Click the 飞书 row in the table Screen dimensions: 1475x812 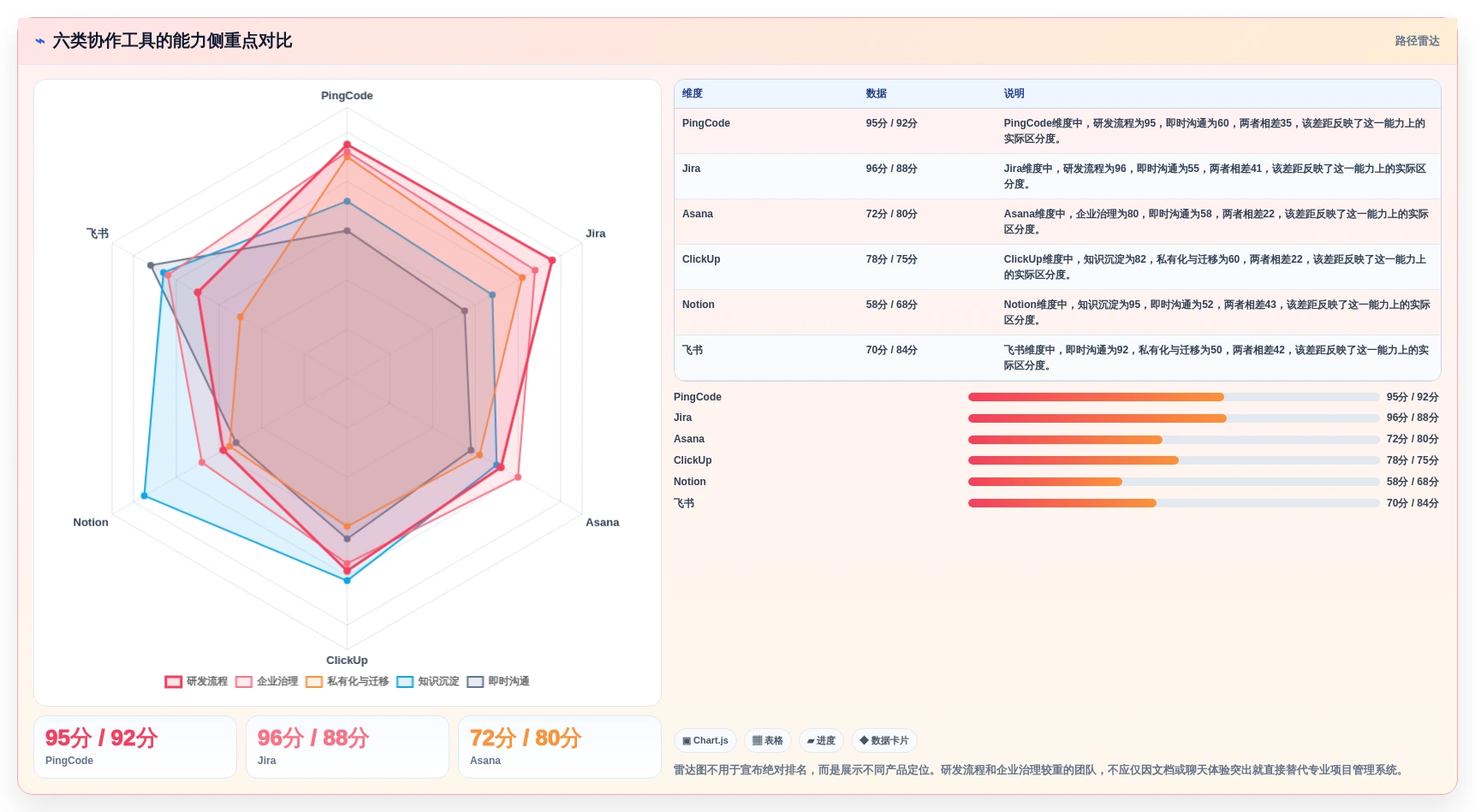pos(1057,358)
